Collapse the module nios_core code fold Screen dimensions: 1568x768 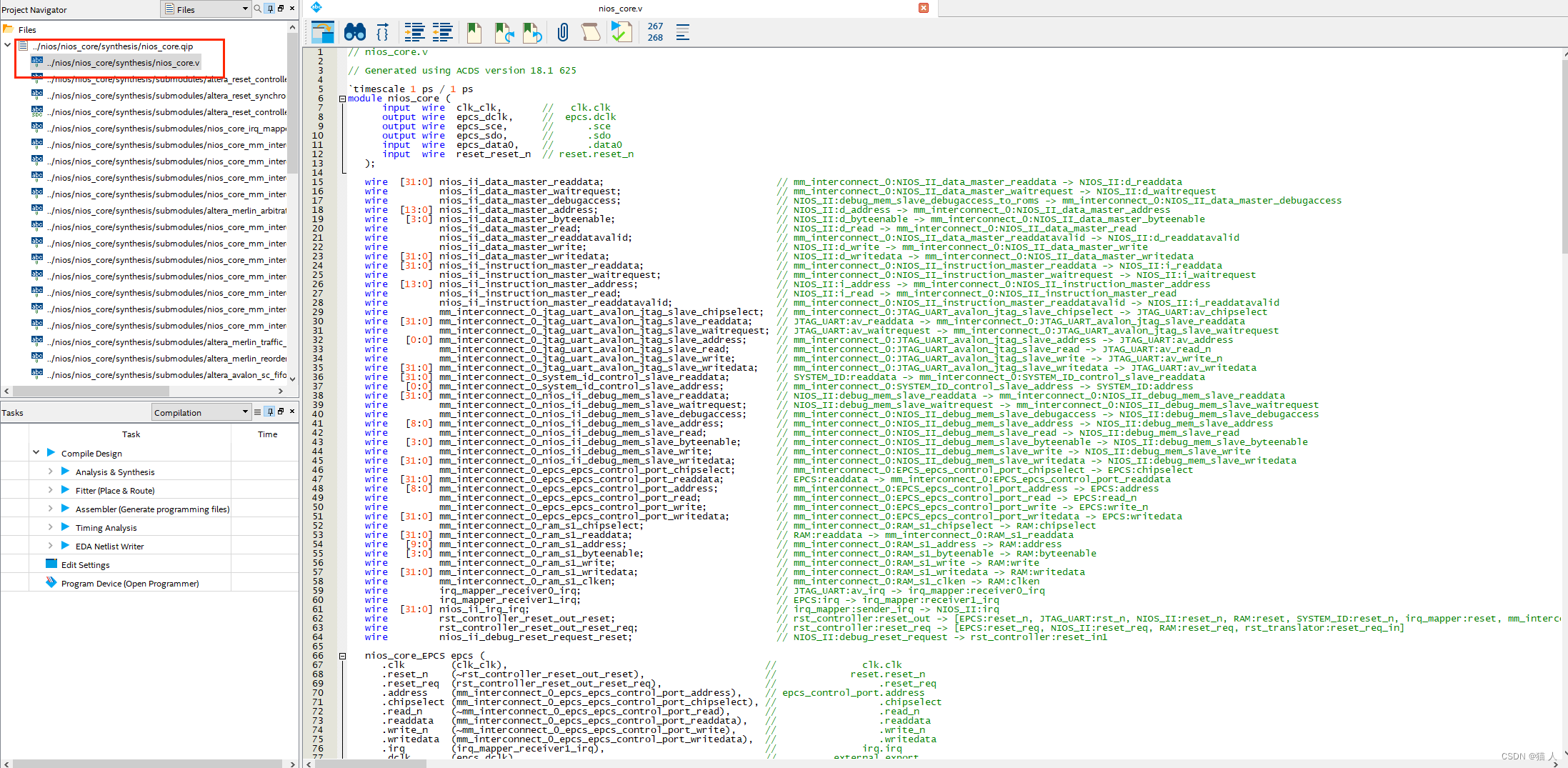pos(342,99)
